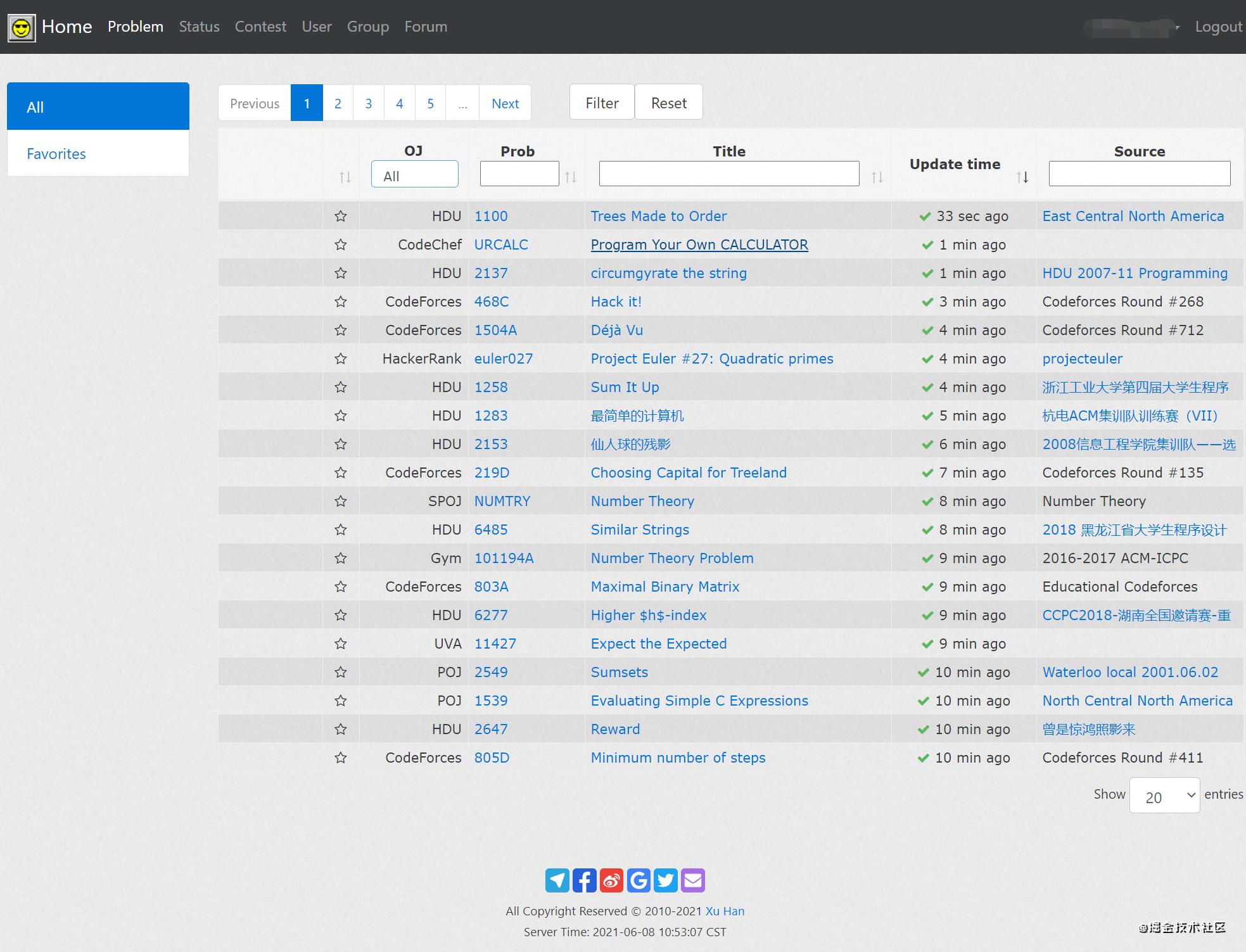Image resolution: width=1246 pixels, height=952 pixels.
Task: Star the POJ 2549 Sumsets row
Action: (x=341, y=672)
